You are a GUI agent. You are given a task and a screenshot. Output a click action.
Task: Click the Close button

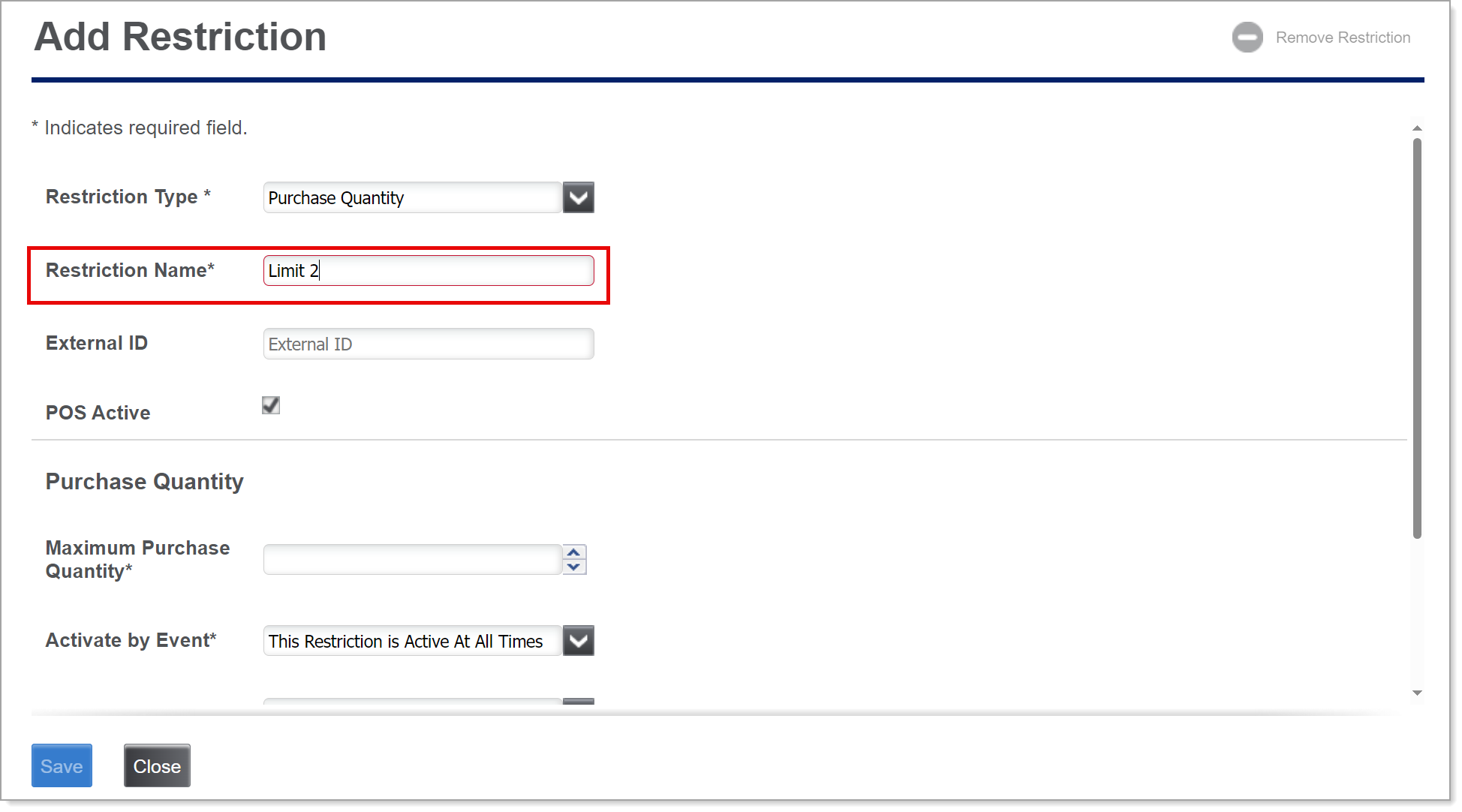156,766
